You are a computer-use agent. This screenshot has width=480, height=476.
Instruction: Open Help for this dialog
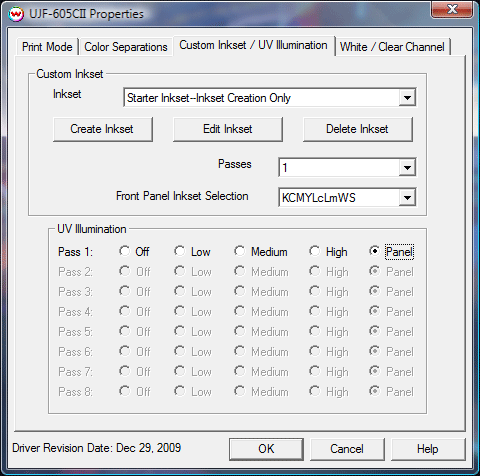pos(428,449)
